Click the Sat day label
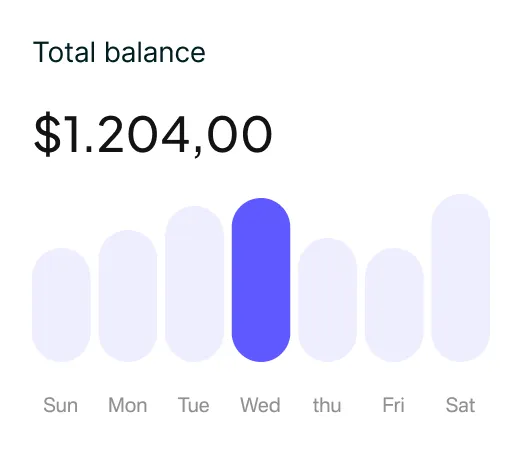Screen dimensions: 522x452 tap(460, 405)
